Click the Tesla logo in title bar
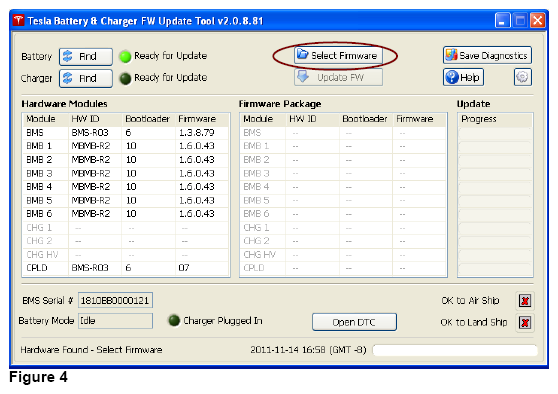This screenshot has width=558, height=394. (x=19, y=21)
